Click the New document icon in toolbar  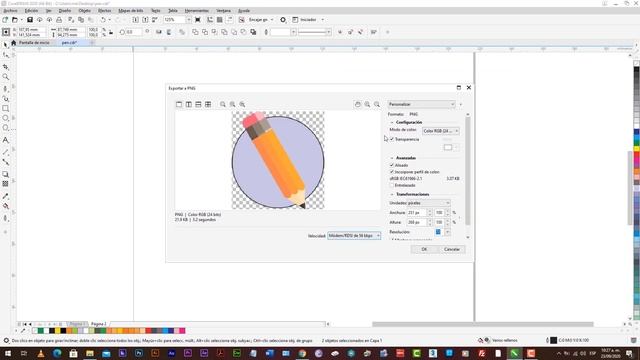pyautogui.click(x=5, y=20)
